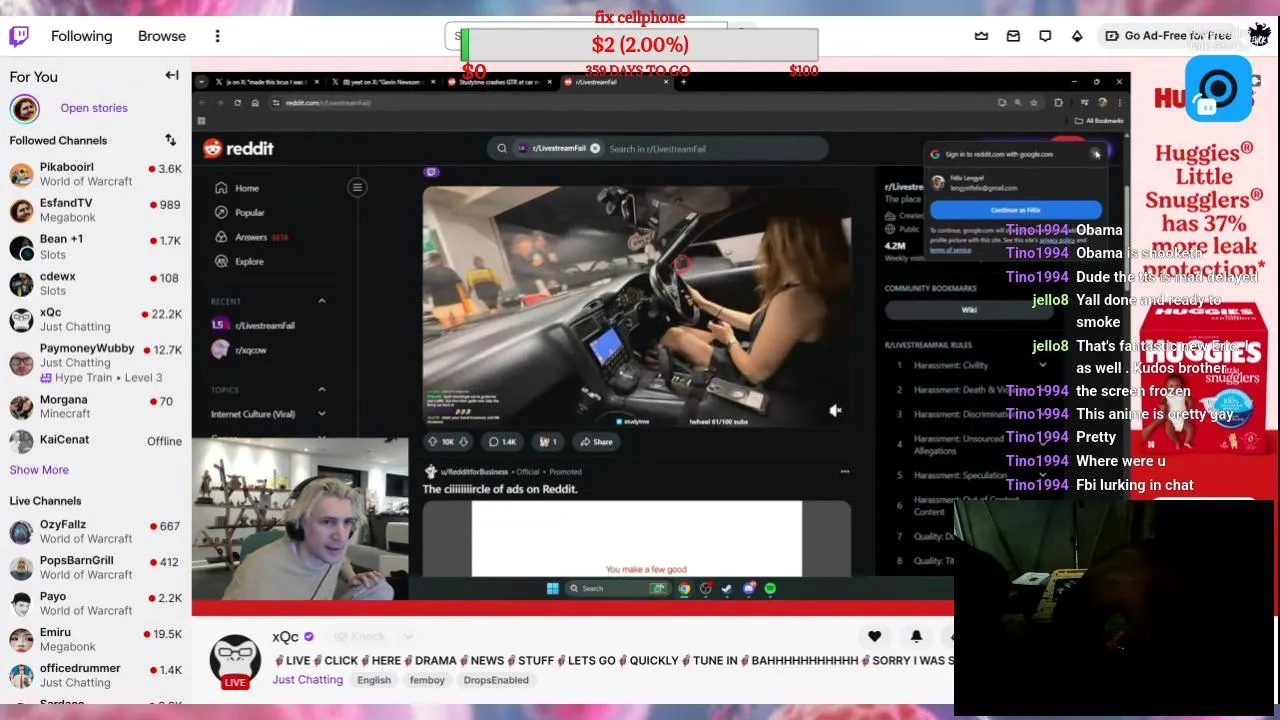Open PopsBarnGrill live channel

(95, 567)
